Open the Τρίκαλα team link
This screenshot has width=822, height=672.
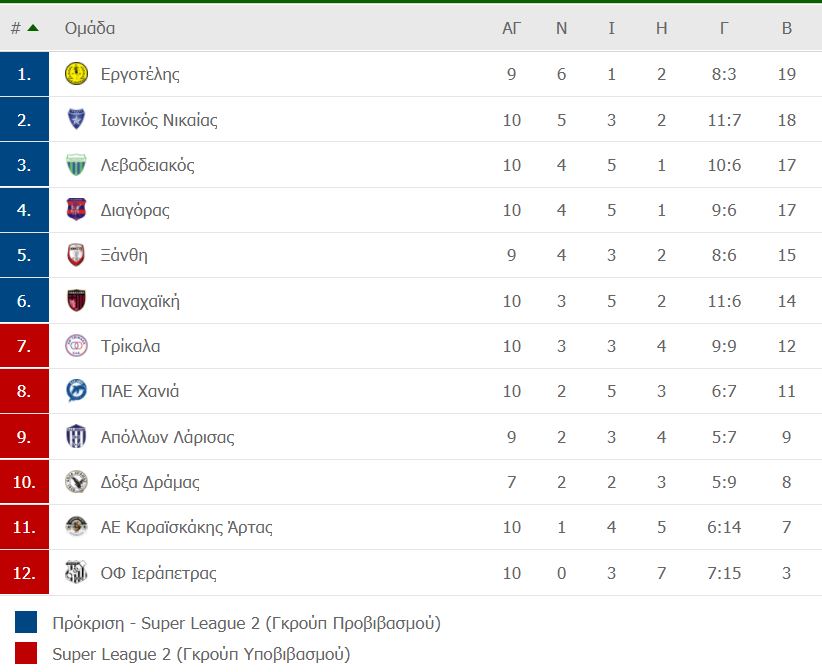pos(131,346)
